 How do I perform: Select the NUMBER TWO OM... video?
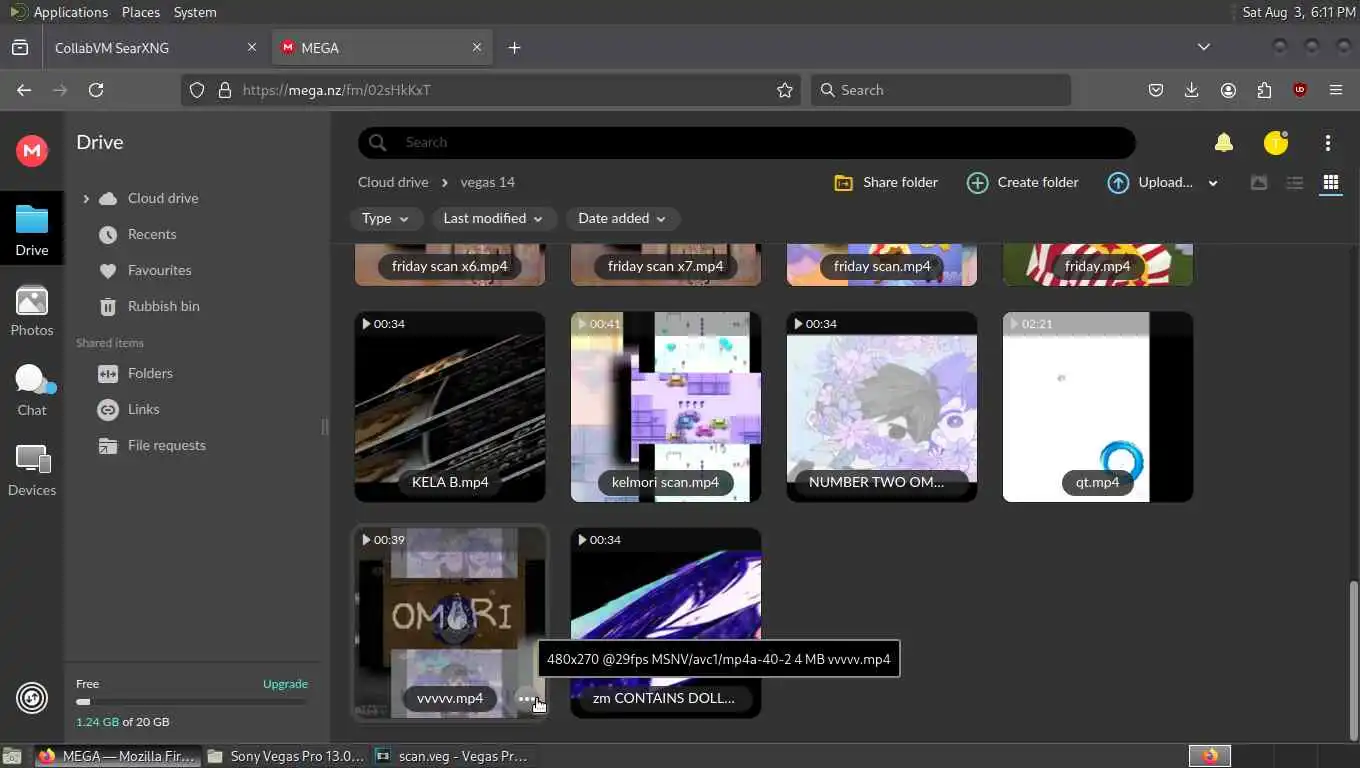882,407
